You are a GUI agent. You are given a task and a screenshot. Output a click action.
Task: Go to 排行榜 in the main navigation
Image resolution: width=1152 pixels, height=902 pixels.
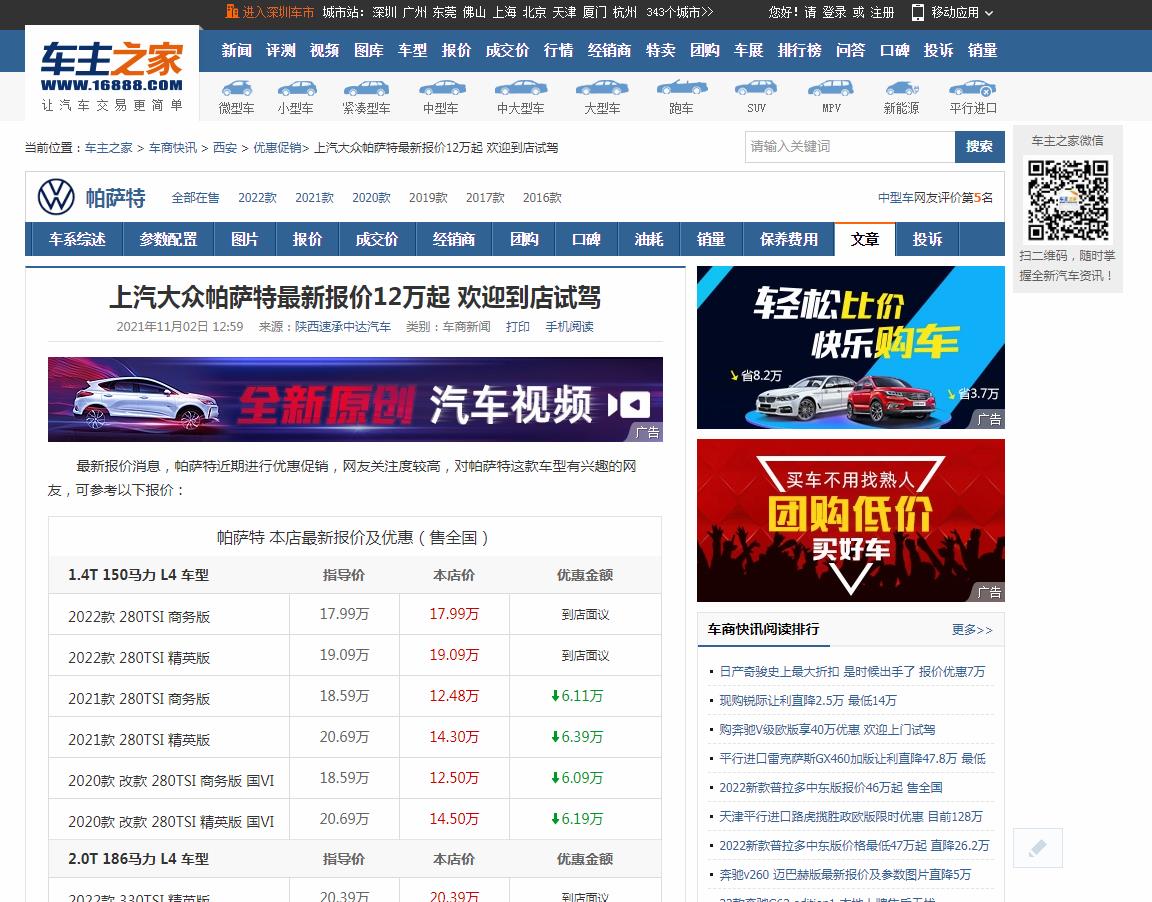tap(799, 50)
